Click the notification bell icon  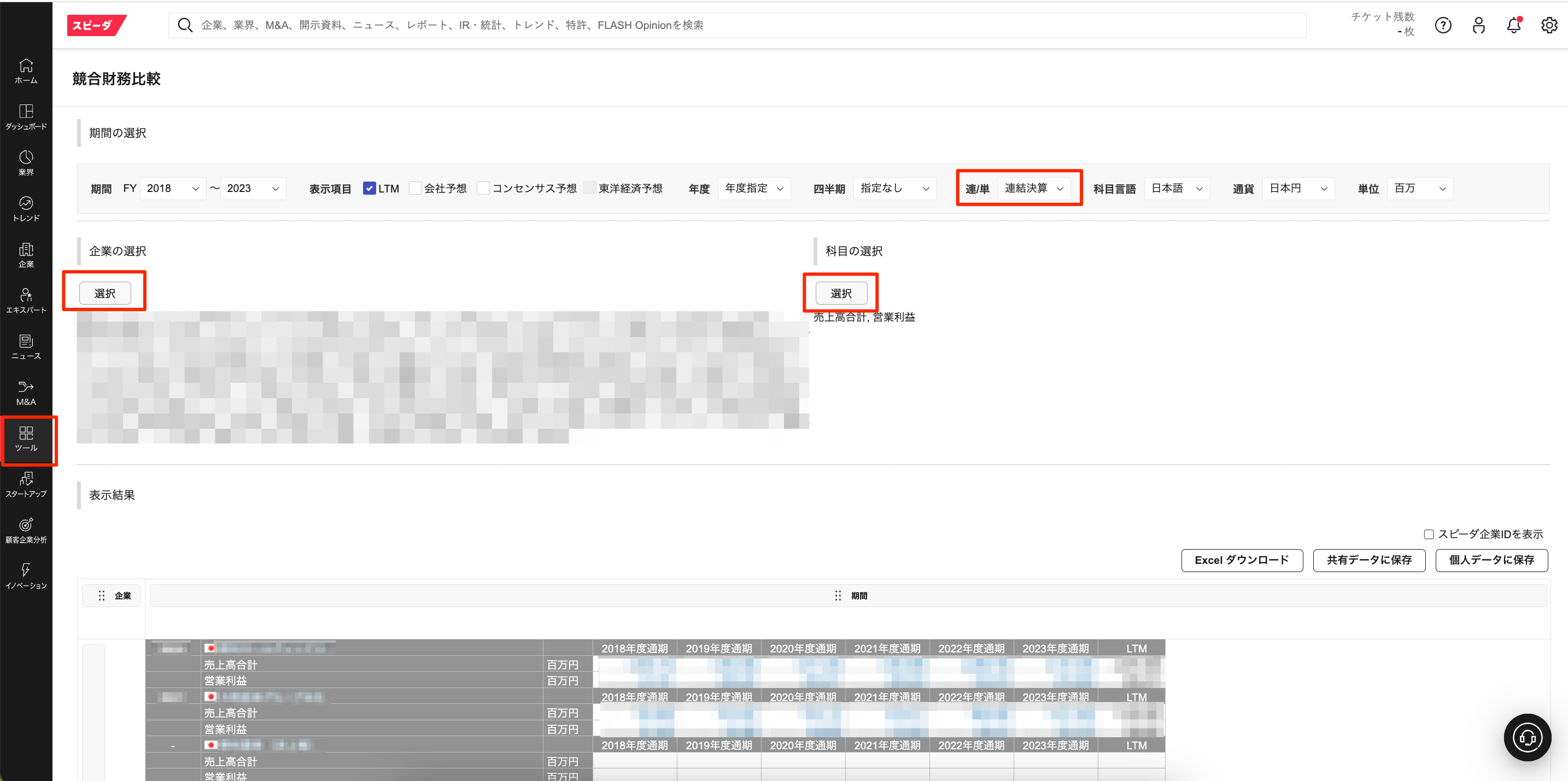1513,25
